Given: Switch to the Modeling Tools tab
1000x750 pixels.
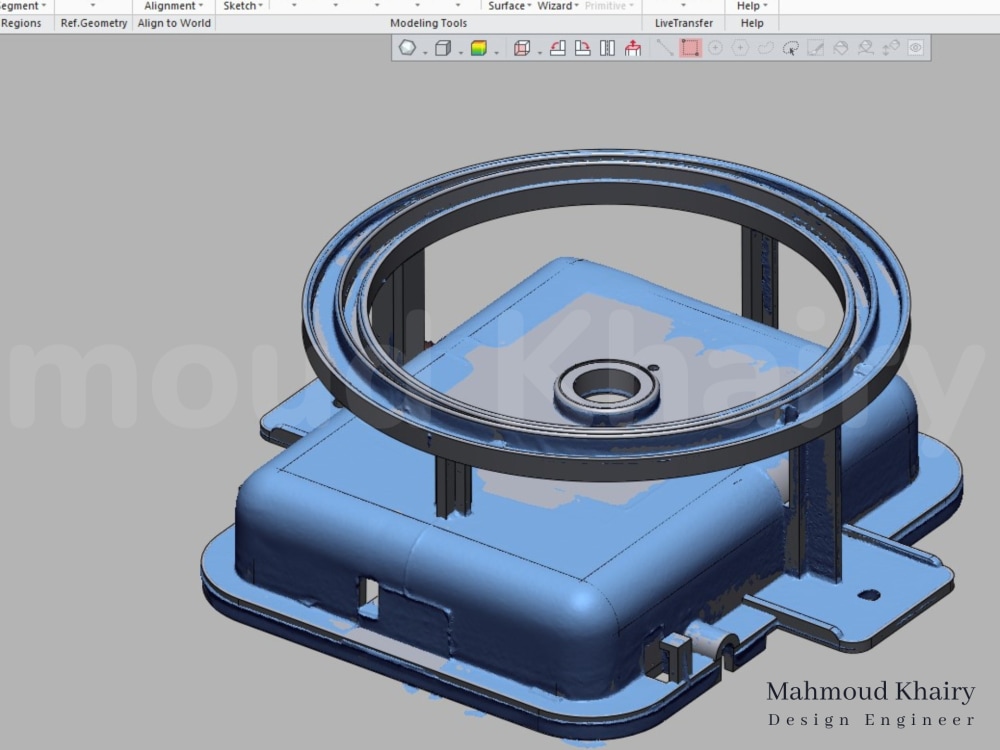Looking at the screenshot, I should [428, 23].
